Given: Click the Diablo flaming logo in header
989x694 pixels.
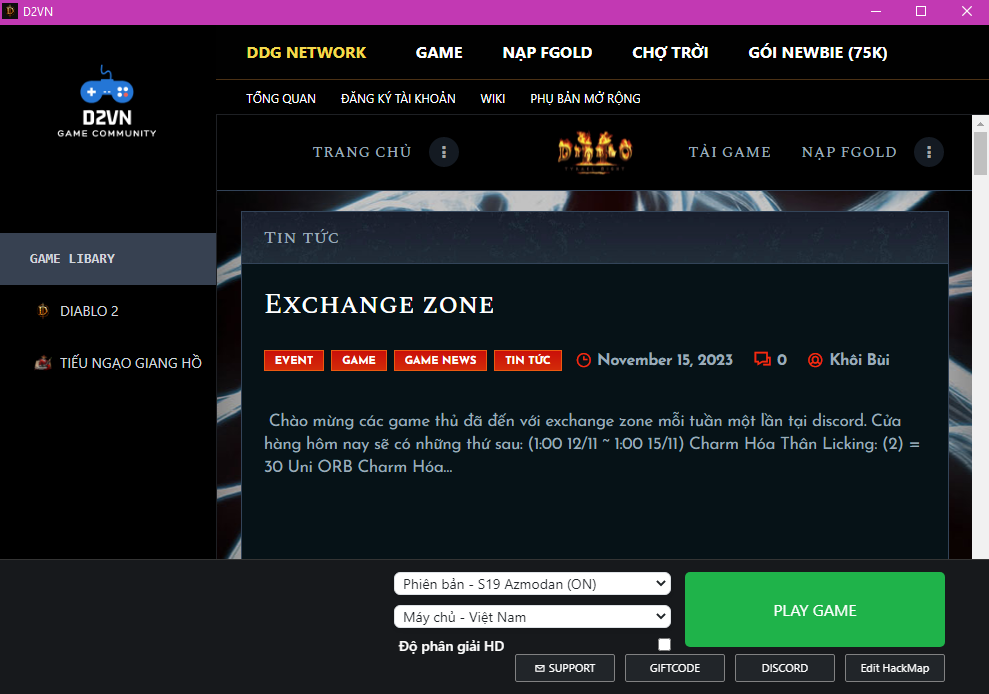Looking at the screenshot, I should 595,152.
